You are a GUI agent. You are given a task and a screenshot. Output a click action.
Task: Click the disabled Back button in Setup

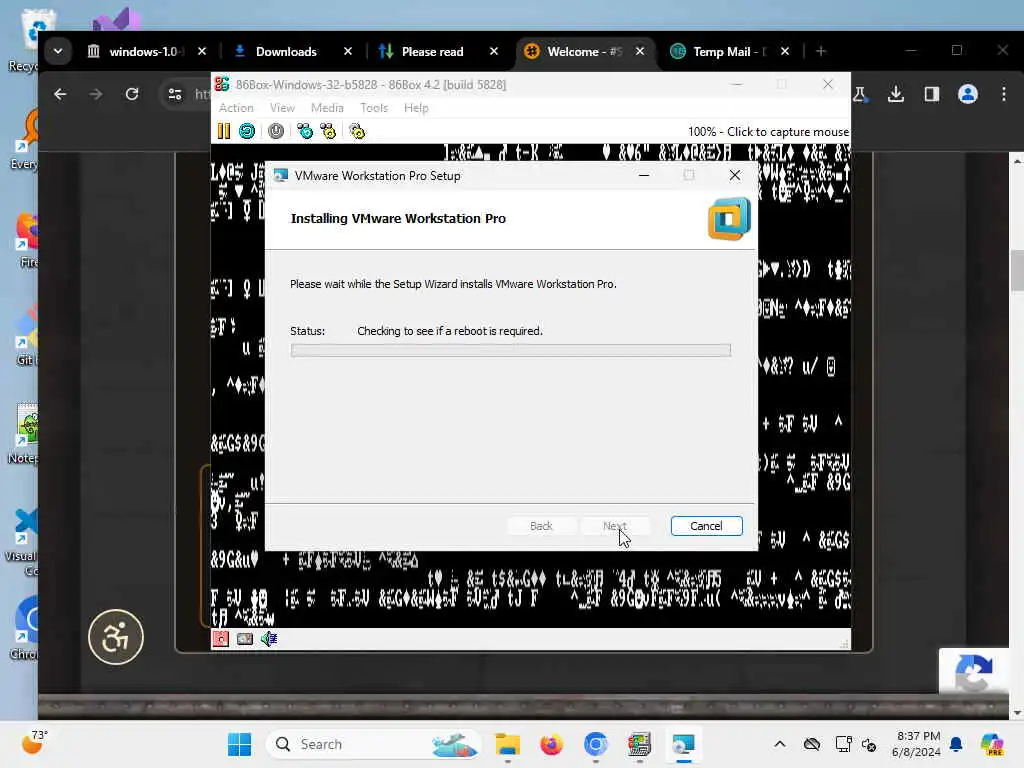click(541, 526)
